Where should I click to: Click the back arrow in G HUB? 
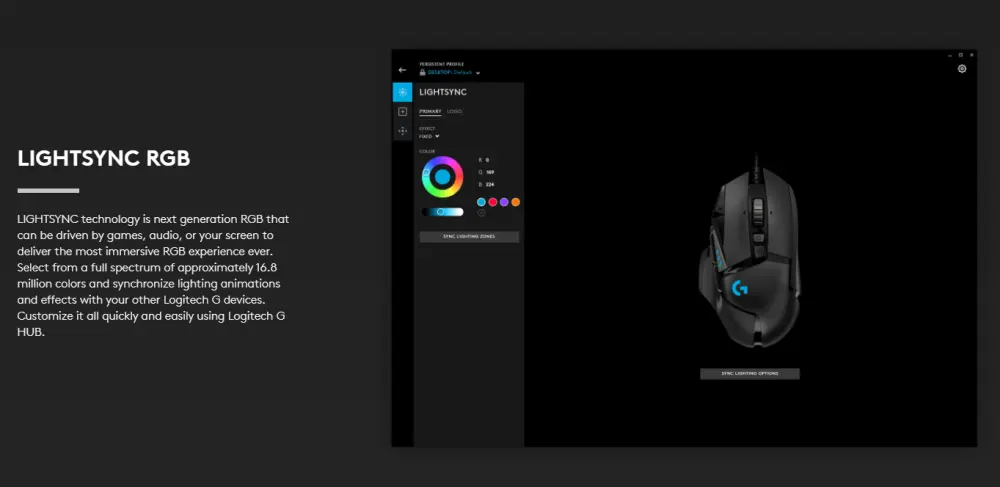coord(402,69)
